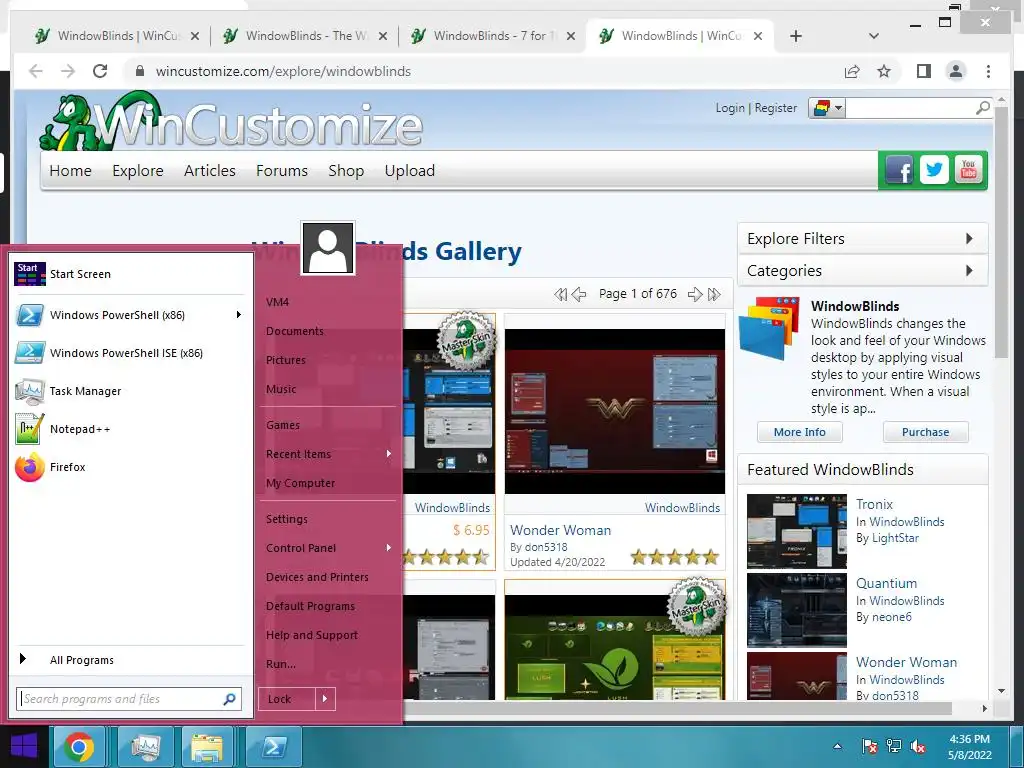Click the site search magnifier icon
Screen dimensions: 1024x768
click(982, 108)
